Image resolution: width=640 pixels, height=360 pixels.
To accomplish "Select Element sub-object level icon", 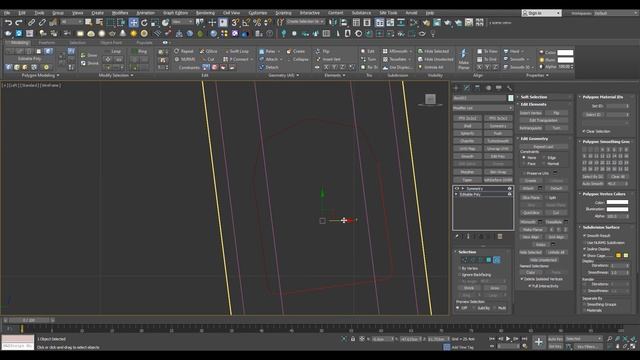I will click(x=497, y=260).
